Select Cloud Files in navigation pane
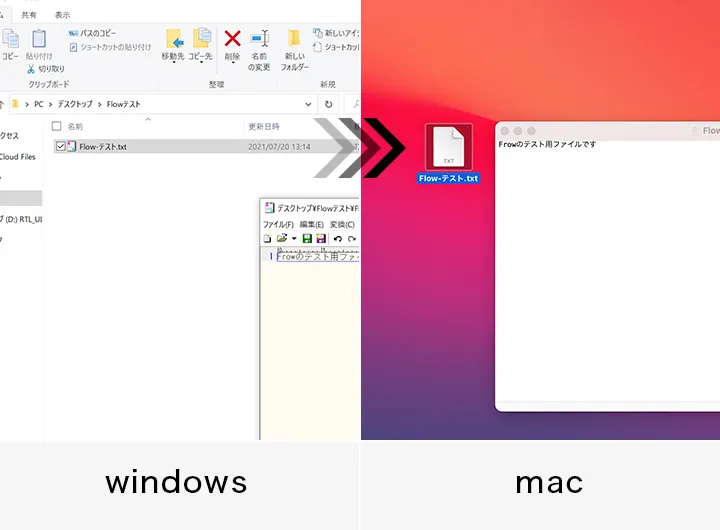Viewport: 720px width, 530px height. [17, 157]
